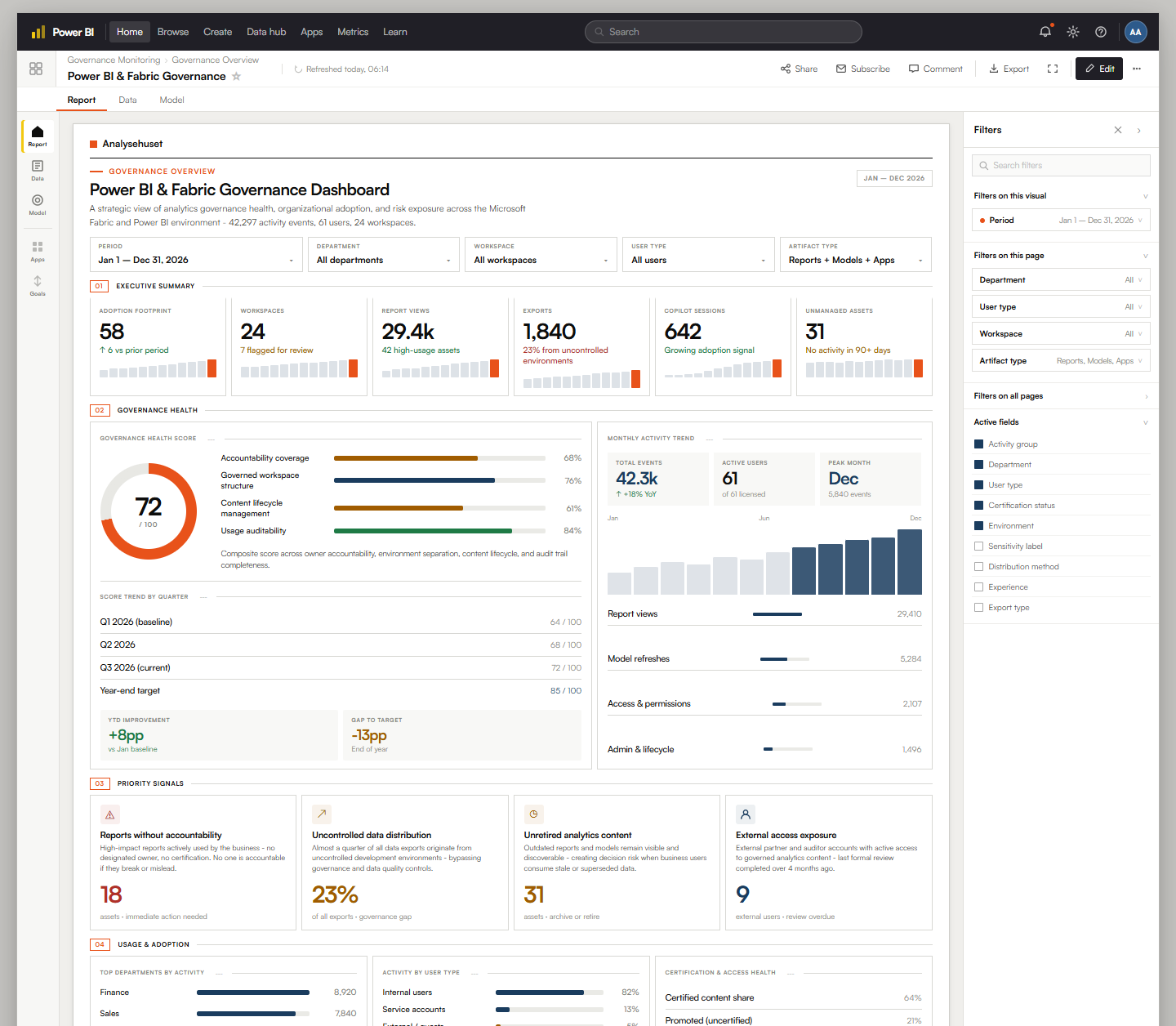Click the Share button
The image size is (1176, 1026).
click(799, 69)
